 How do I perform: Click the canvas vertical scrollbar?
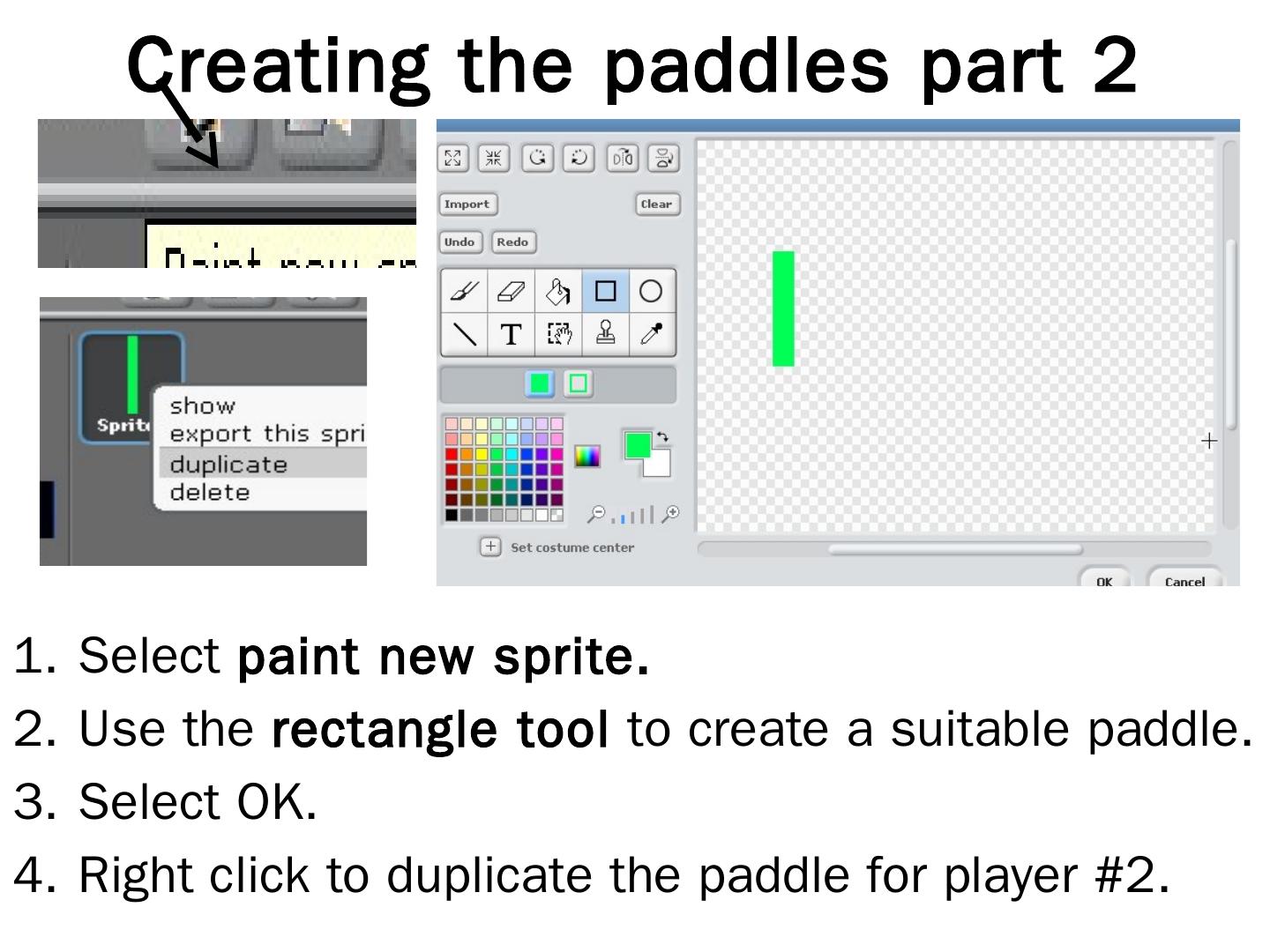point(1230,335)
